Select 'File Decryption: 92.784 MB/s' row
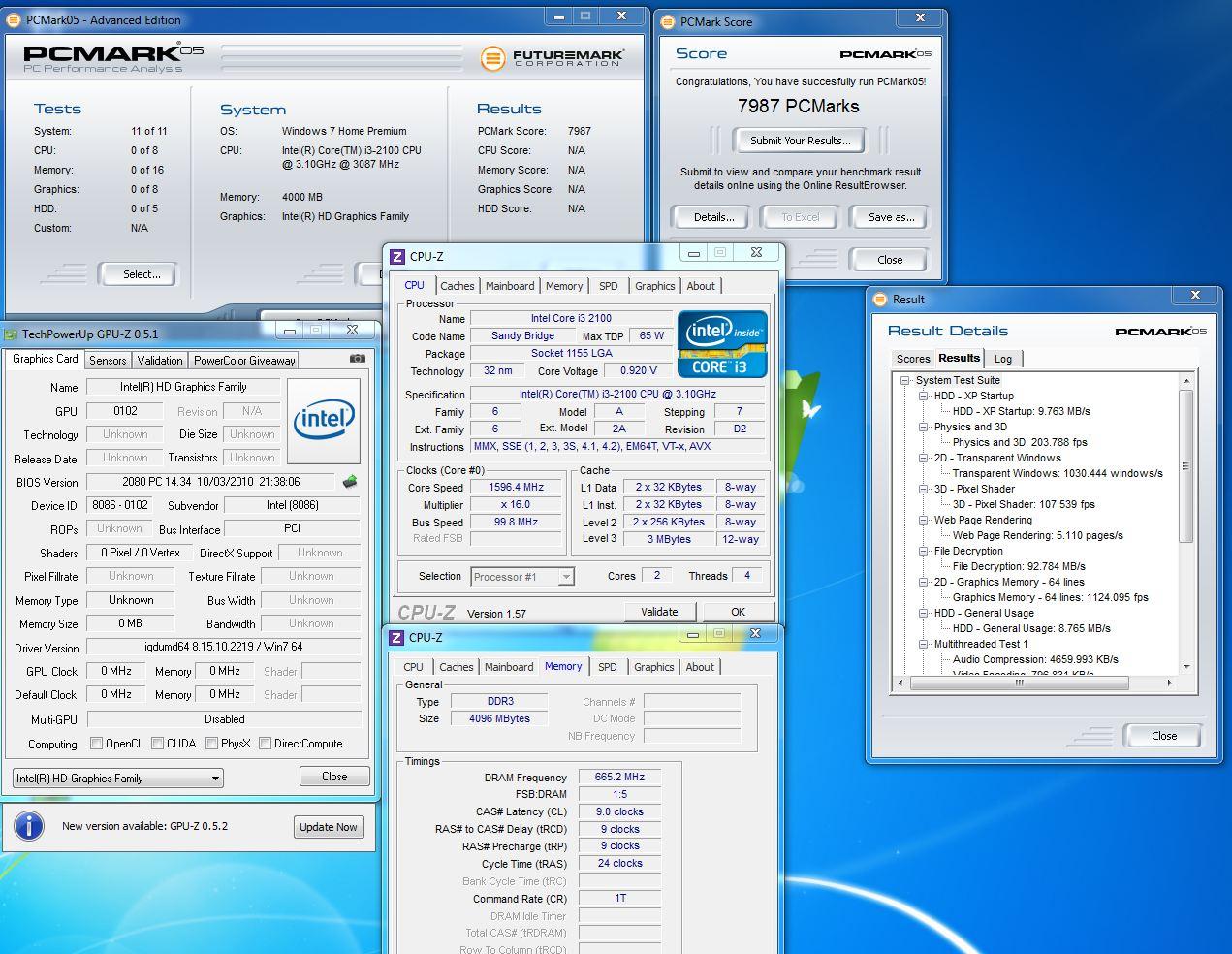 coord(1019,566)
